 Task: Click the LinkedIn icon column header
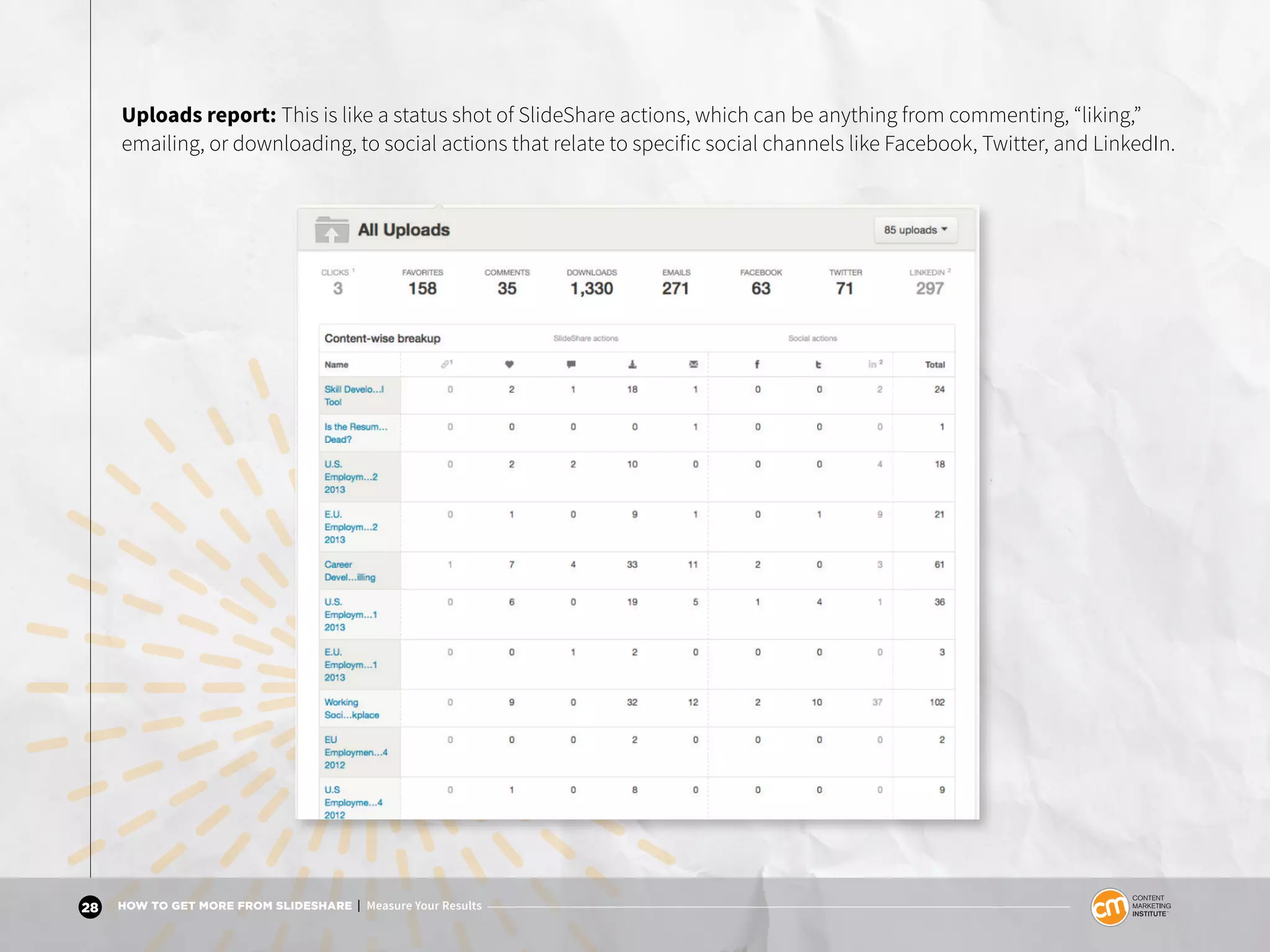coord(875,364)
